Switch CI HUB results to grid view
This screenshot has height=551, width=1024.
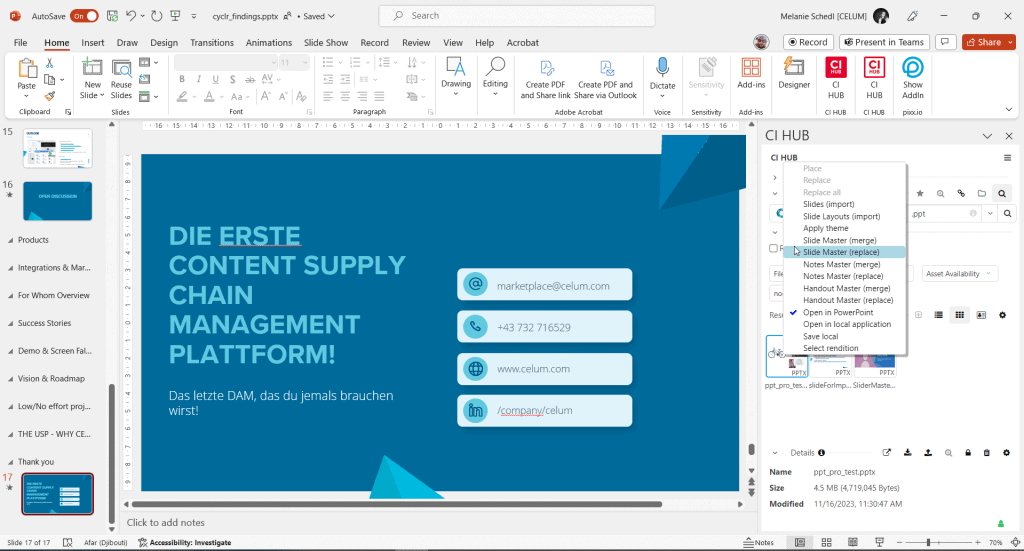tap(960, 315)
